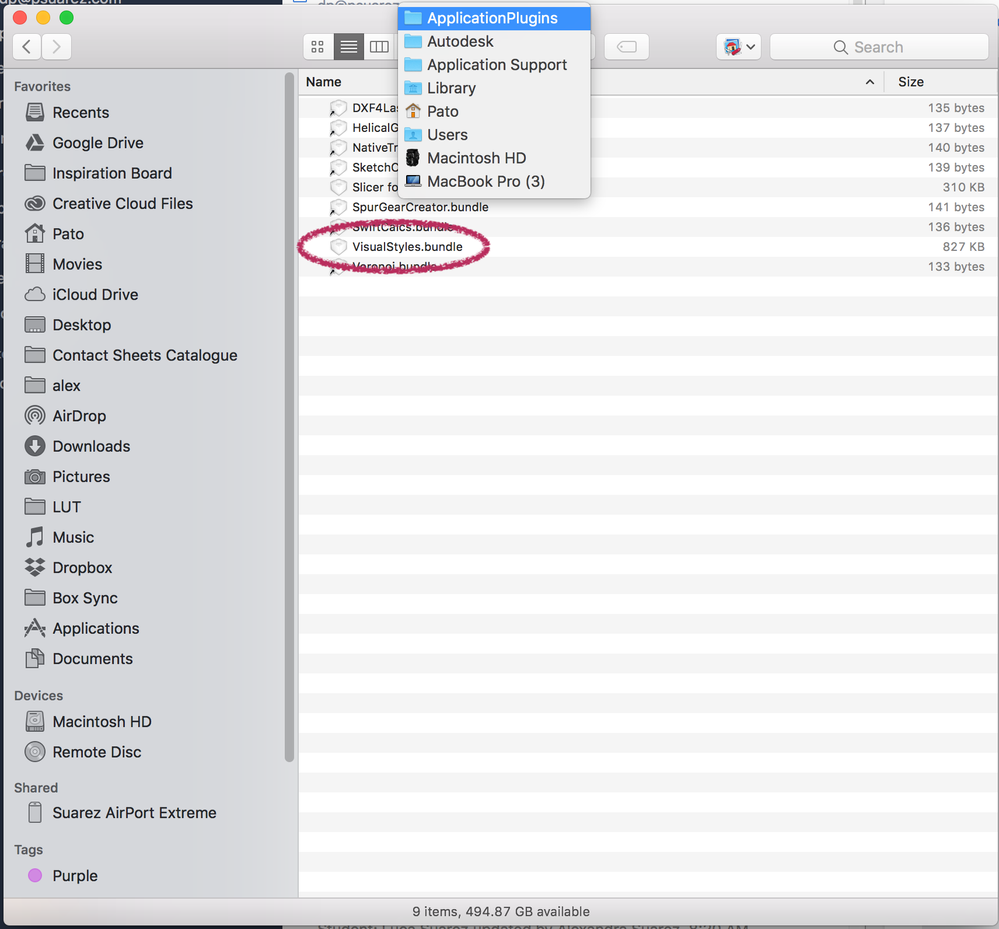Screen dimensions: 999x929
Task: Open Google Drive from the sidebar
Action: point(83,143)
